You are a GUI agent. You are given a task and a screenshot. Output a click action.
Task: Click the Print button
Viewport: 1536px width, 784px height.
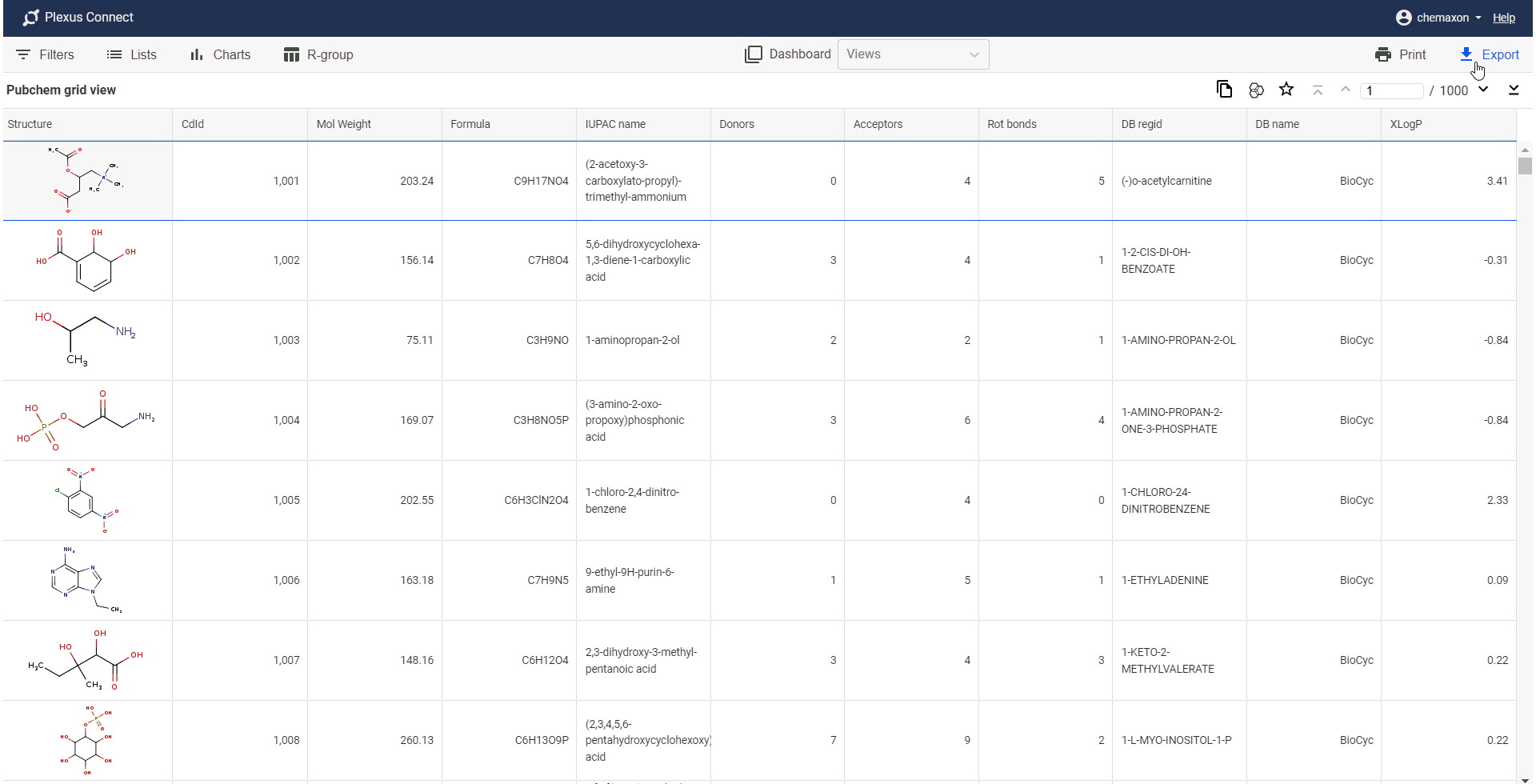(x=1400, y=54)
